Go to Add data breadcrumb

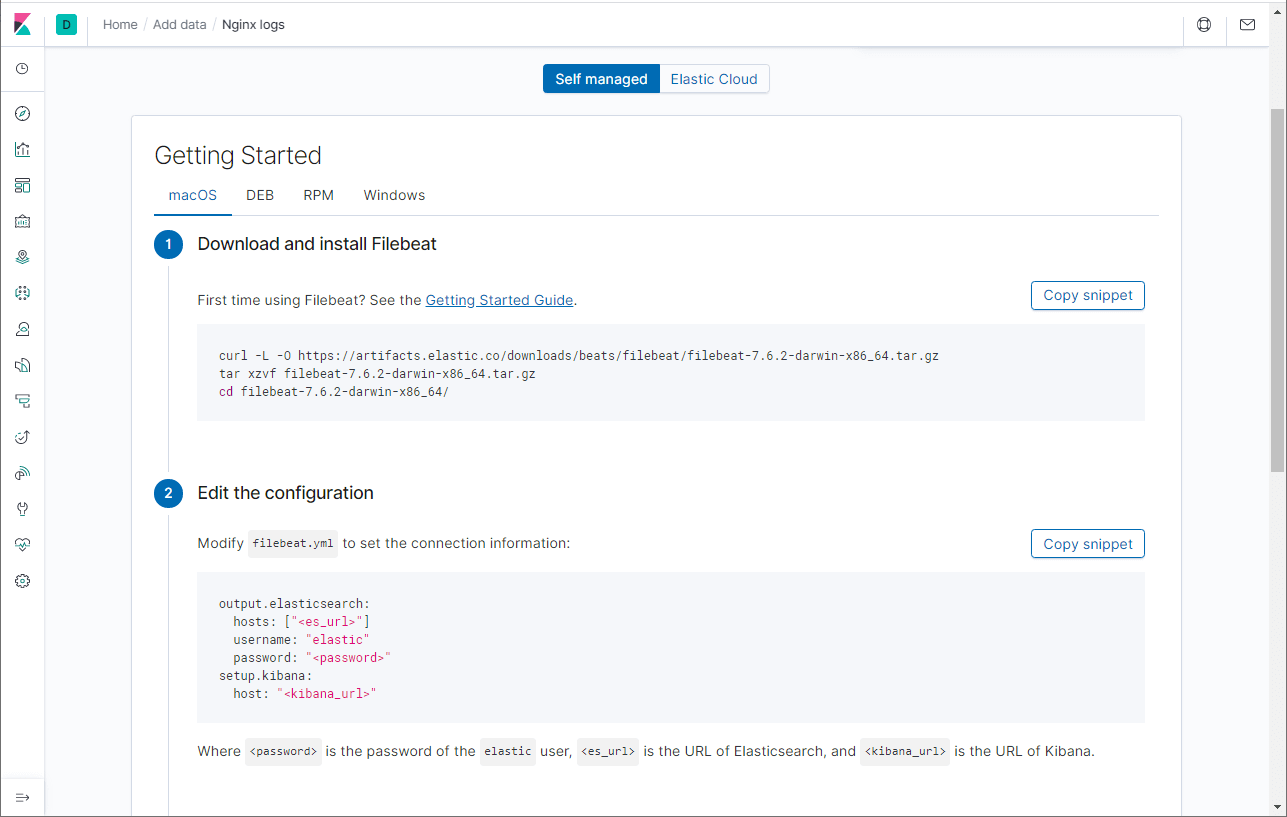point(180,24)
